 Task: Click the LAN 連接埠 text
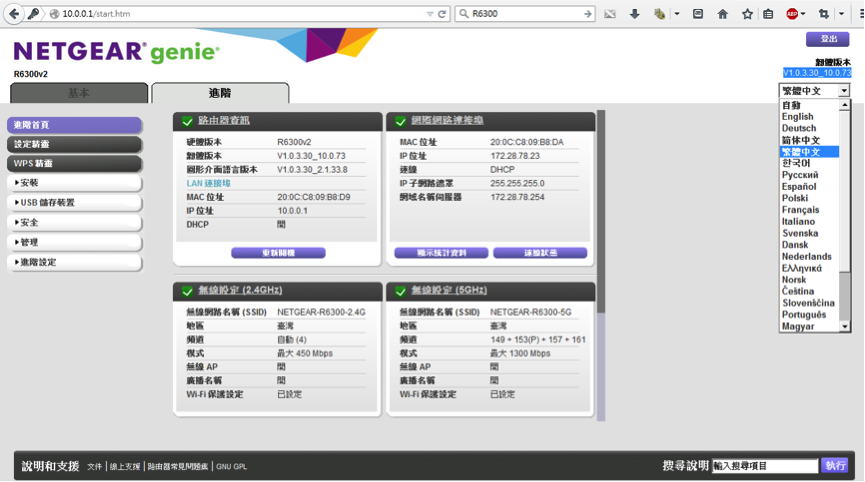pyautogui.click(x=209, y=183)
